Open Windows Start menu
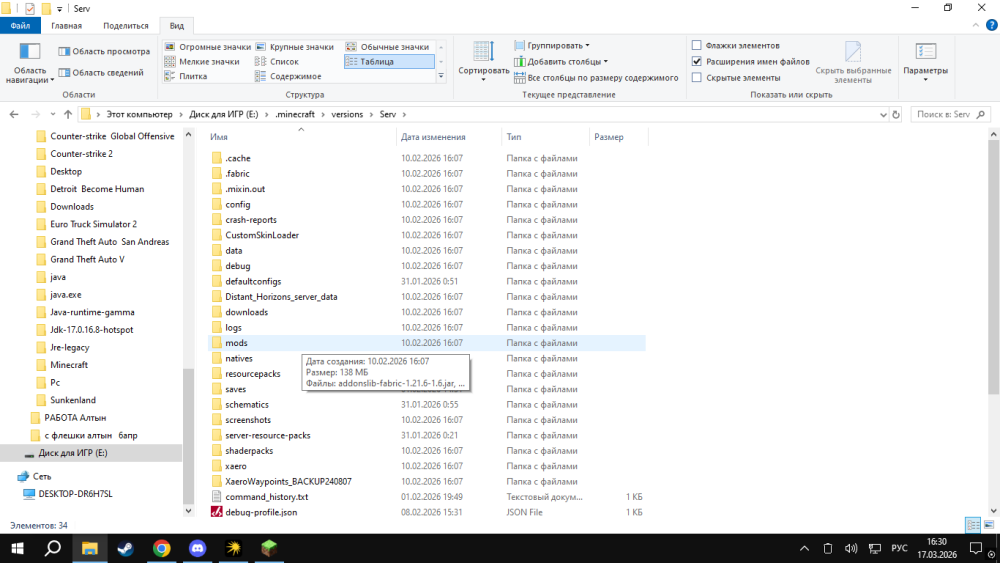1000x563 pixels. pyautogui.click(x=17, y=548)
